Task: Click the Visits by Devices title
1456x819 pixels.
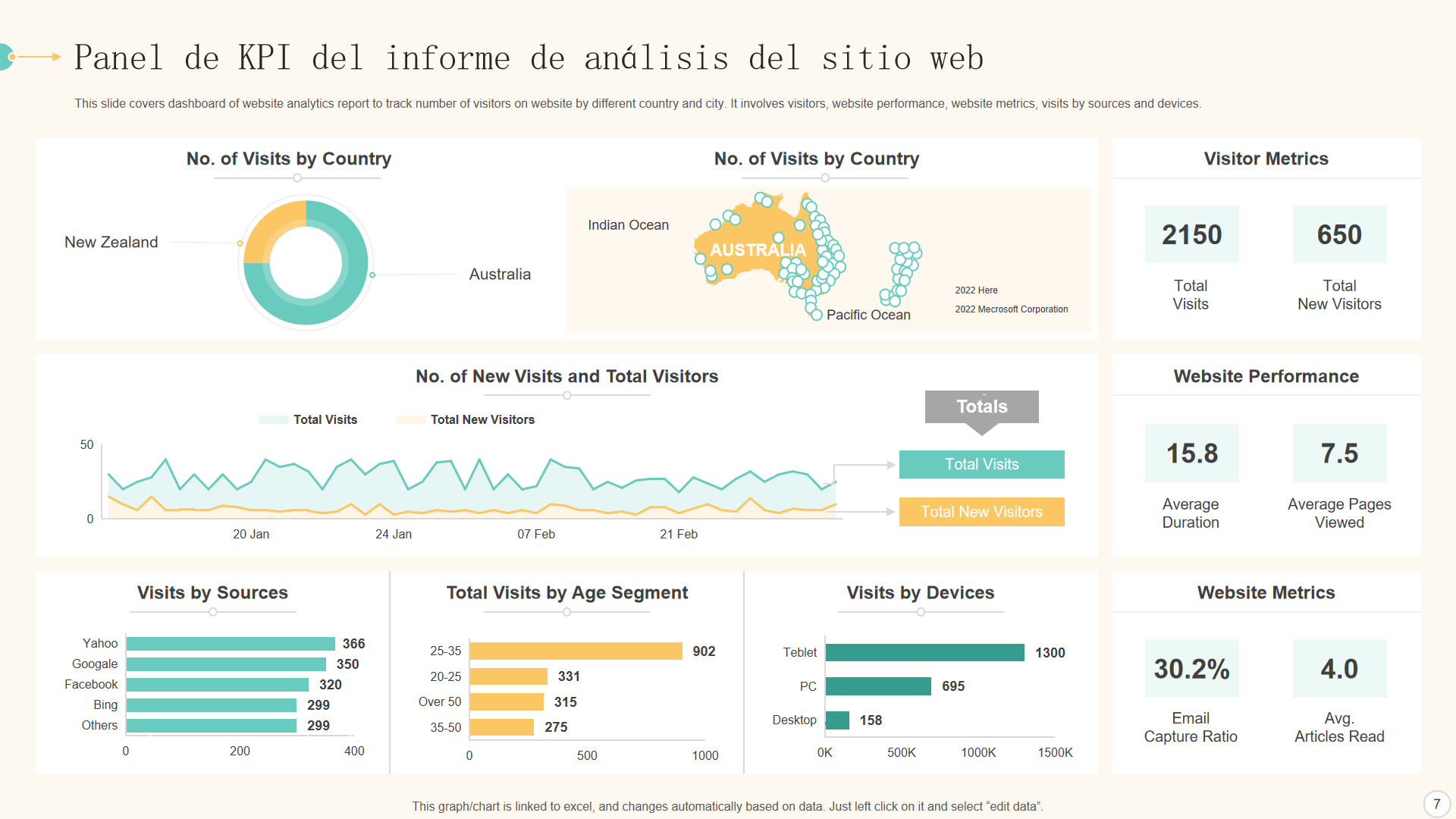Action: coord(921,592)
